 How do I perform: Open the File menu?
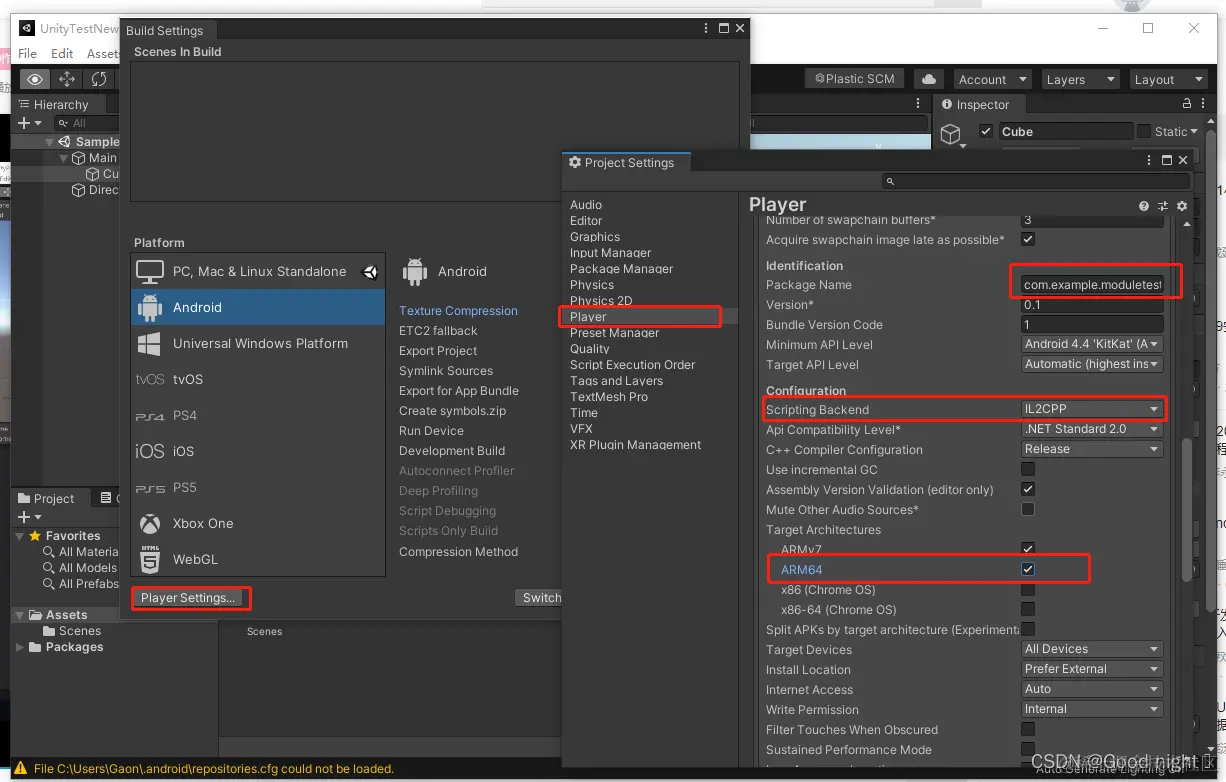[28, 53]
